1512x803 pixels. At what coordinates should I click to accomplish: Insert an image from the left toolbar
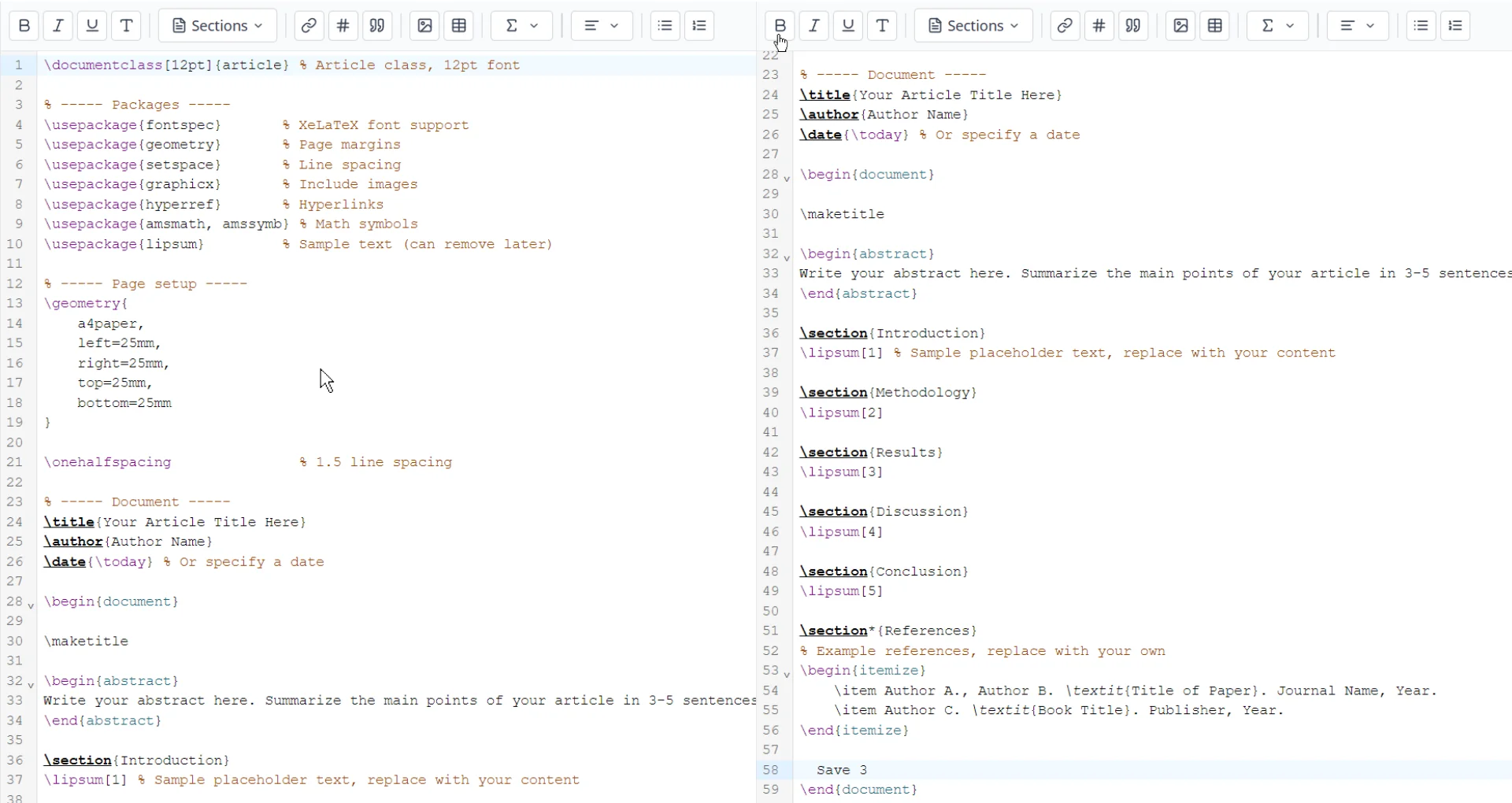tap(425, 26)
